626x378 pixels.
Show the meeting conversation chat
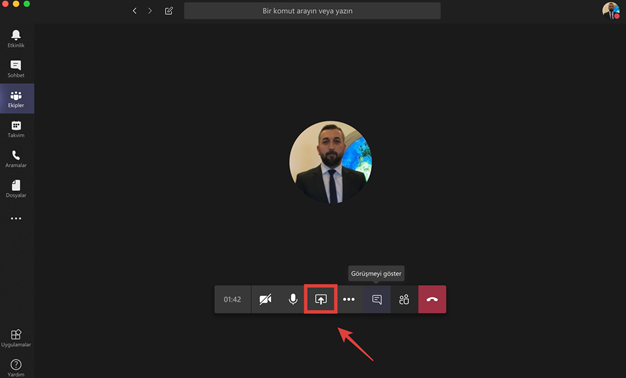[x=376, y=299]
